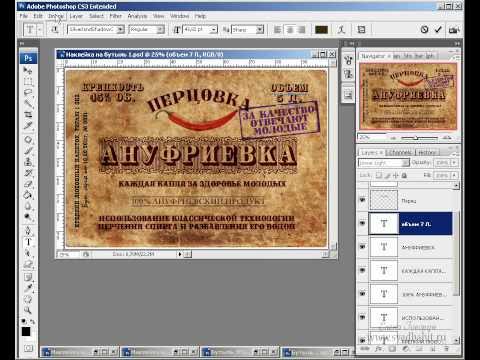Screen dimensions: 480x360
Task: Select the Lasso tool
Action: point(28,92)
